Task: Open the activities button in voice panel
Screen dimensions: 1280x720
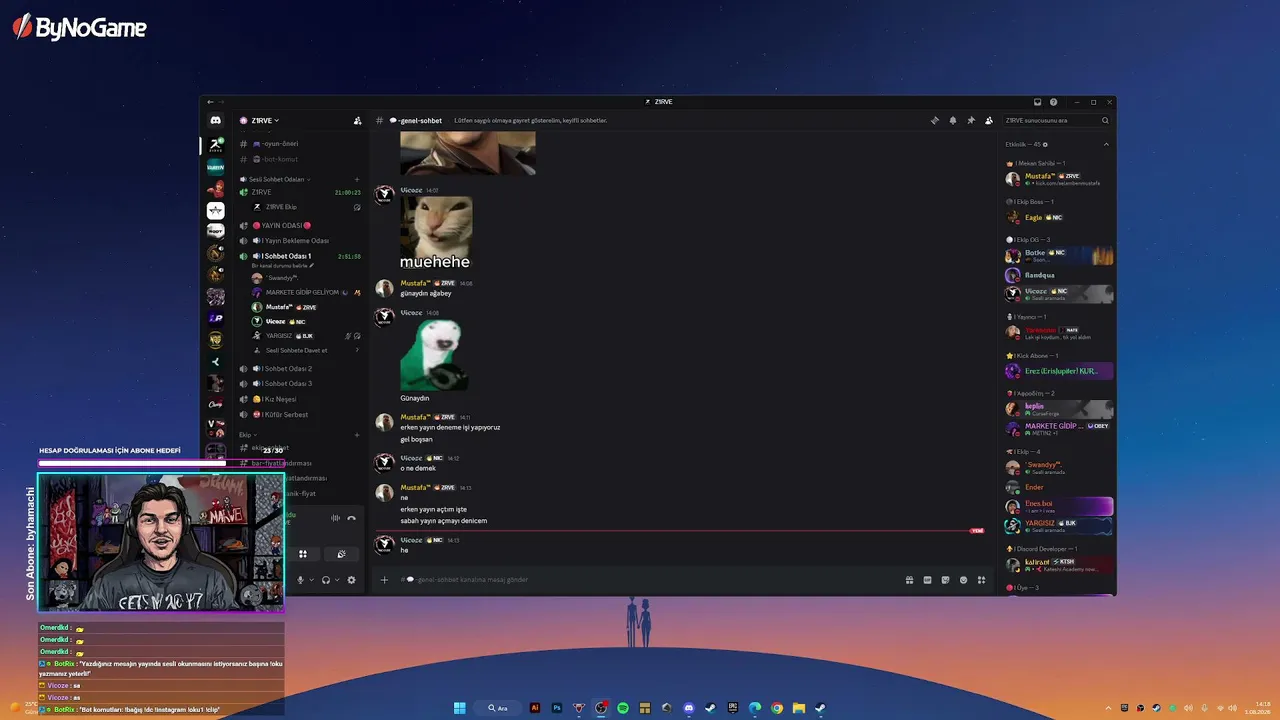Action: coord(302,554)
